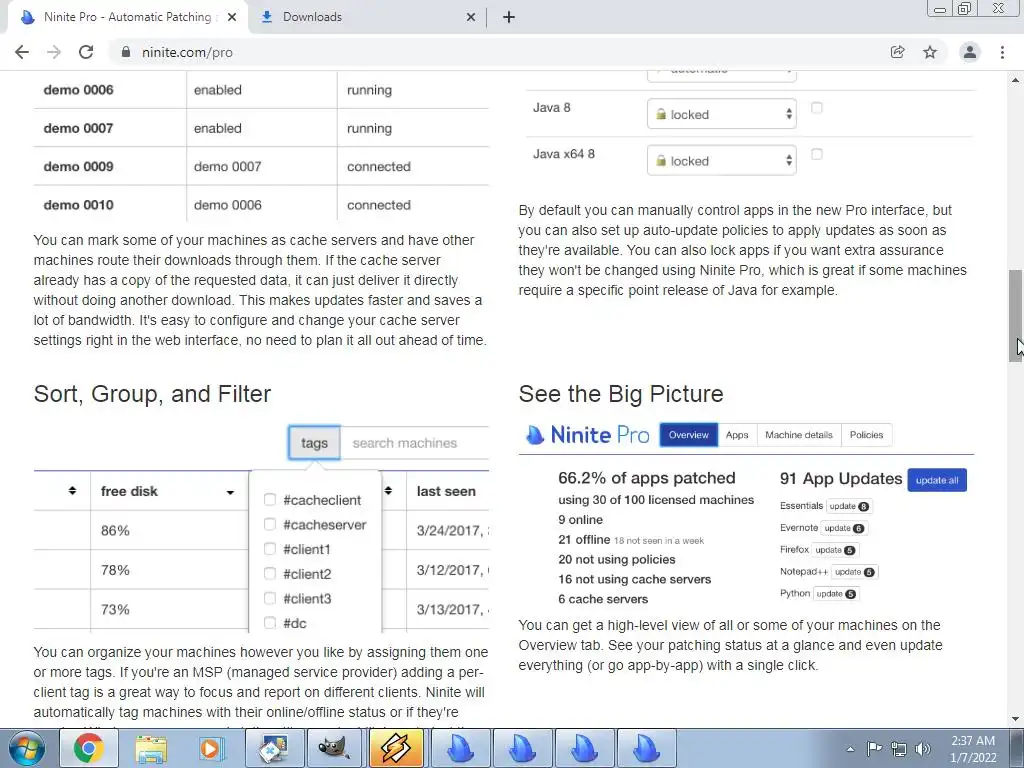The width and height of the screenshot is (1024, 768).
Task: Show hidden system tray icons
Action: coord(850,749)
